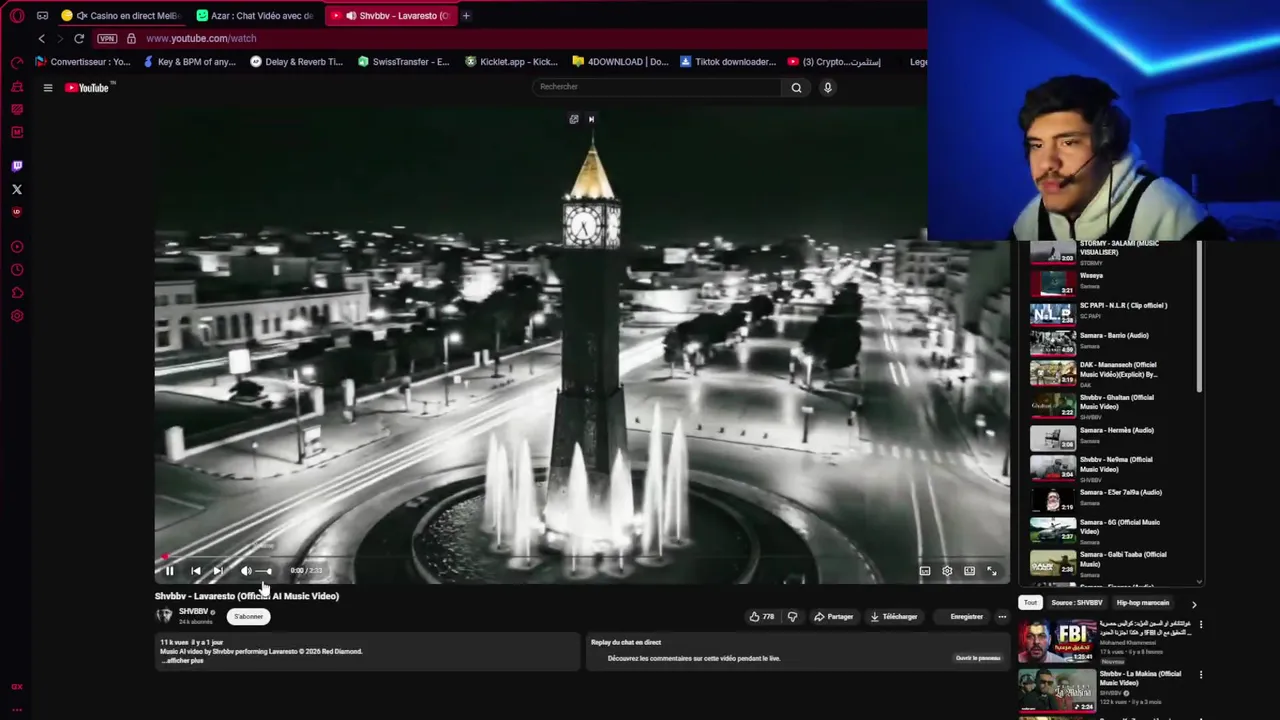Click Ouvrir le panneau chat replay button
Image resolution: width=1280 pixels, height=720 pixels.
click(977, 658)
